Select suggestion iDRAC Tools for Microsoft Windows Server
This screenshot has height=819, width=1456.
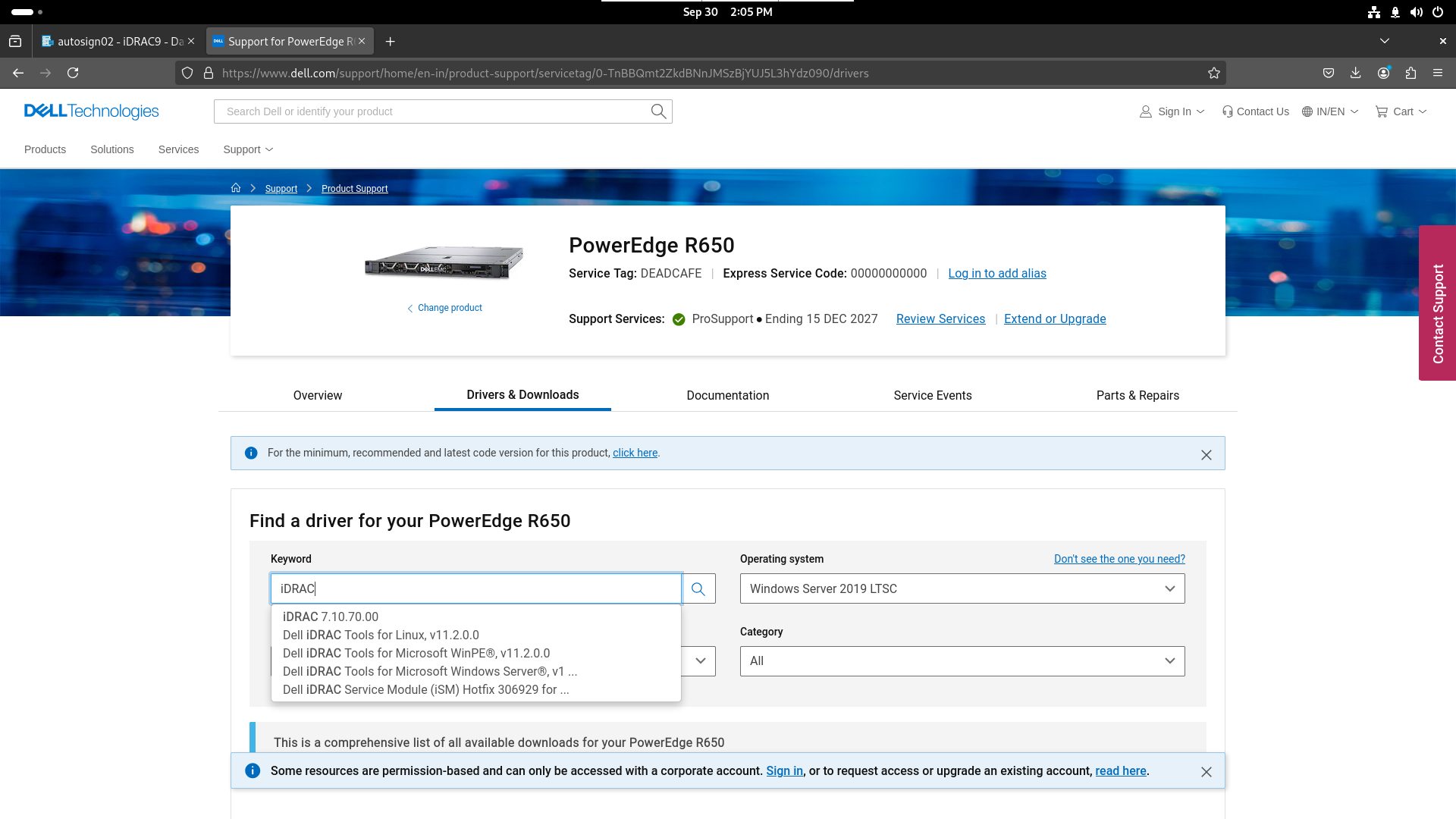pos(476,671)
